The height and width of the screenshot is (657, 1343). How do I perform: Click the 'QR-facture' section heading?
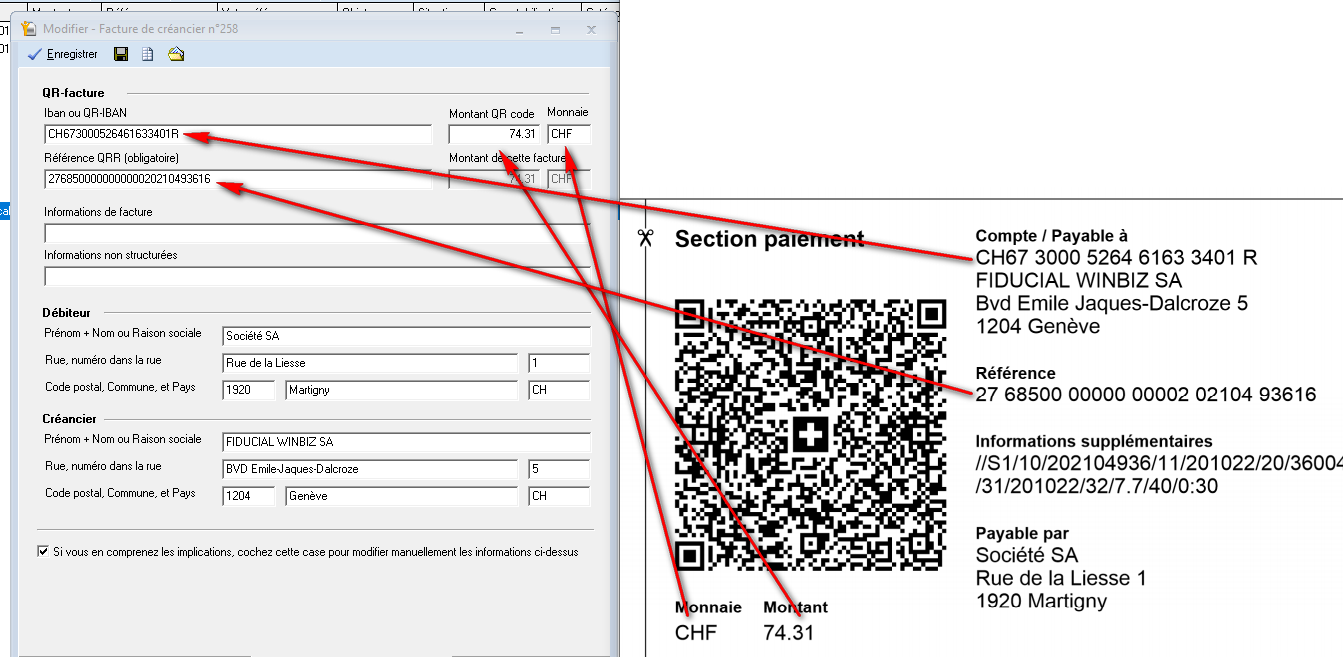[74, 93]
